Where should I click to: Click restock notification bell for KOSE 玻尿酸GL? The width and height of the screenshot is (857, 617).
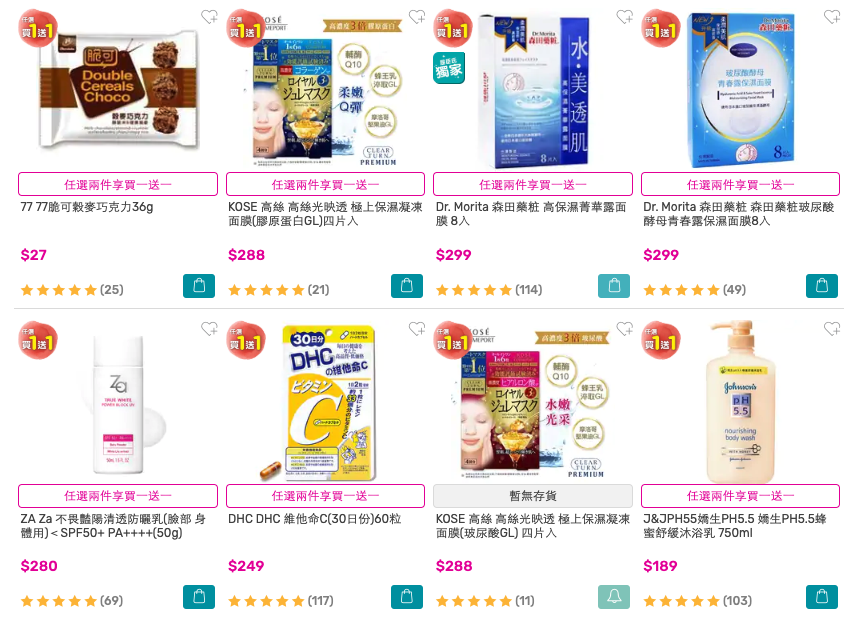click(x=614, y=597)
